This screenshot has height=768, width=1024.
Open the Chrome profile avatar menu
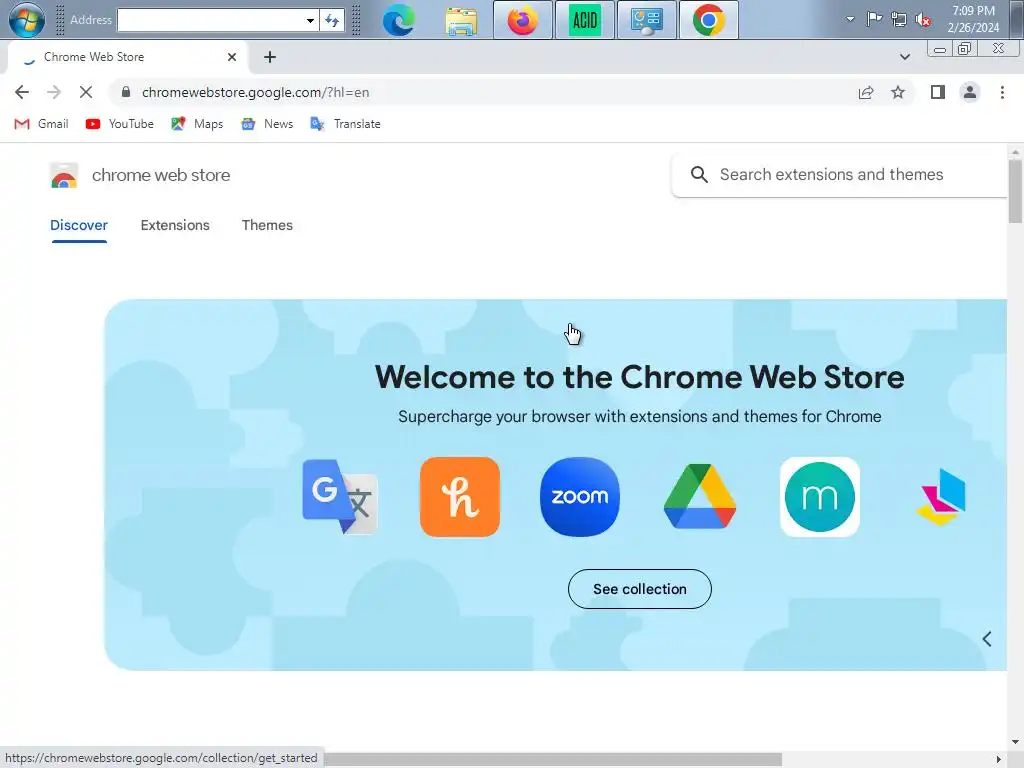pyautogui.click(x=970, y=92)
